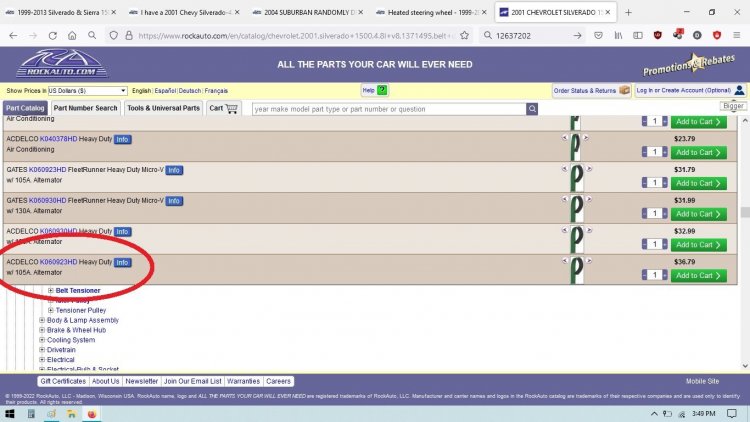
Task: Click the page scrollbar down arrow
Action: point(745,366)
